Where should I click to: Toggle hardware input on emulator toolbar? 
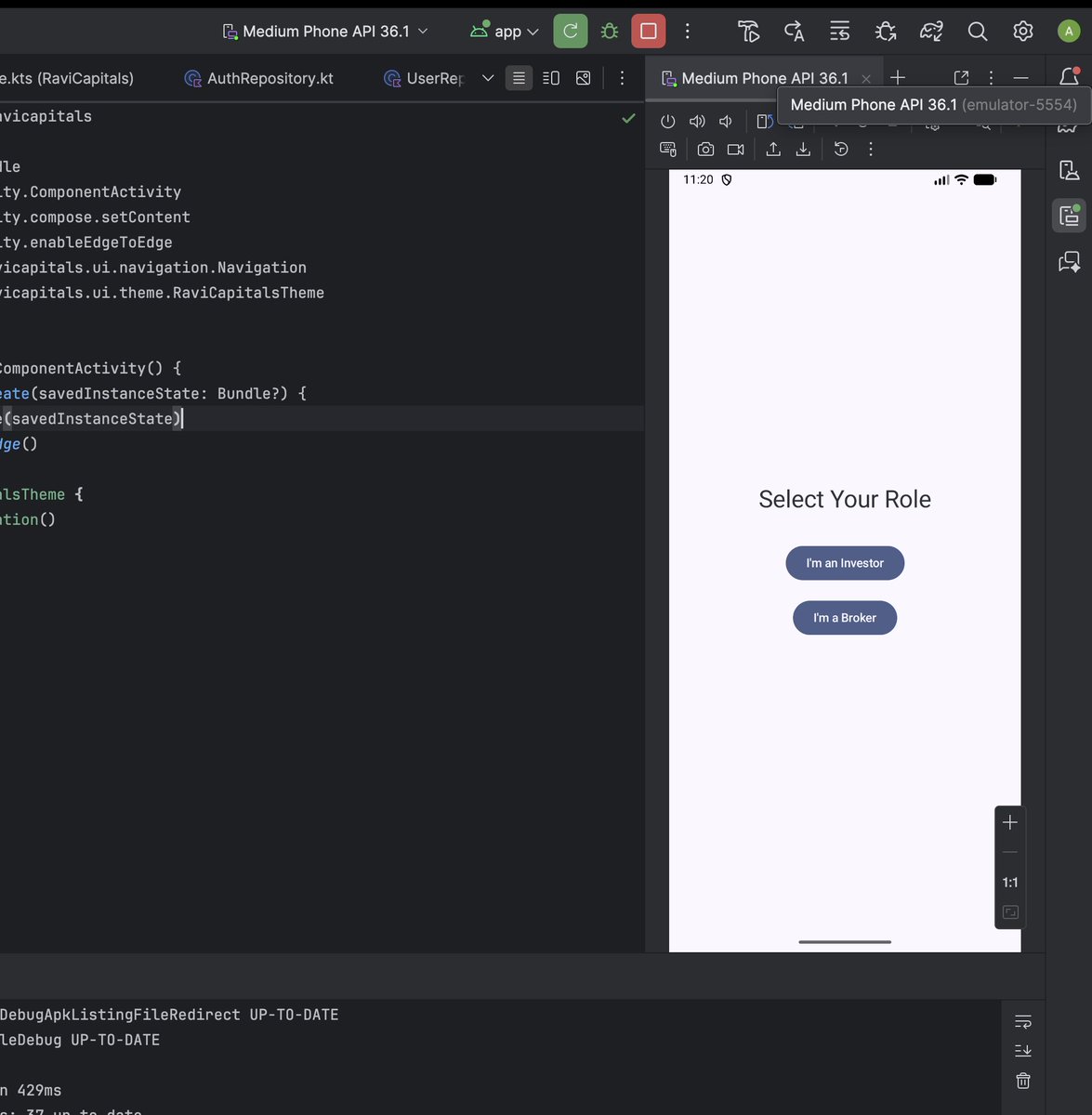tap(667, 149)
